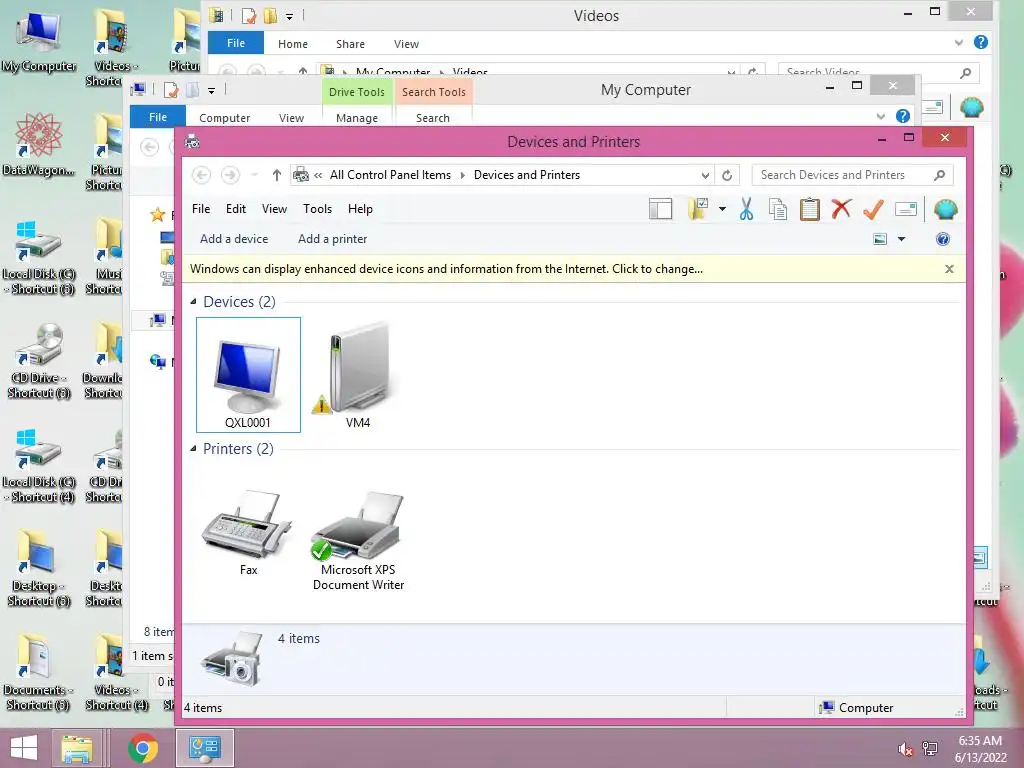
Task: Open quick access toolbar dropdown in Videos window
Action: point(289,16)
